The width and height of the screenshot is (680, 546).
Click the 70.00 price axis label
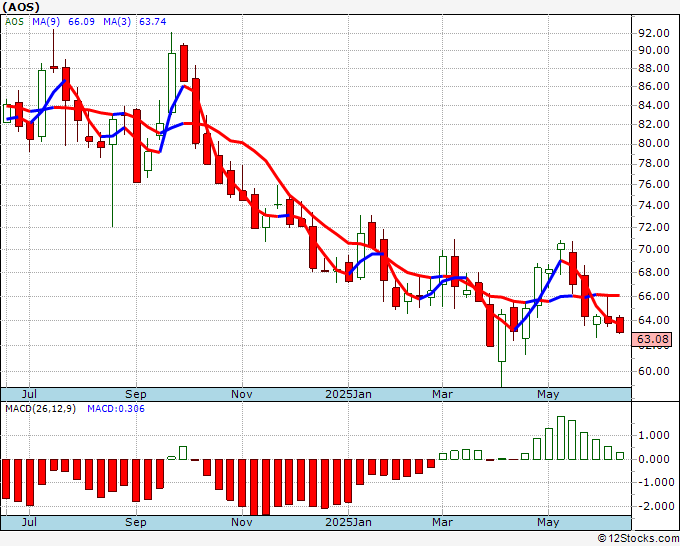tap(654, 249)
